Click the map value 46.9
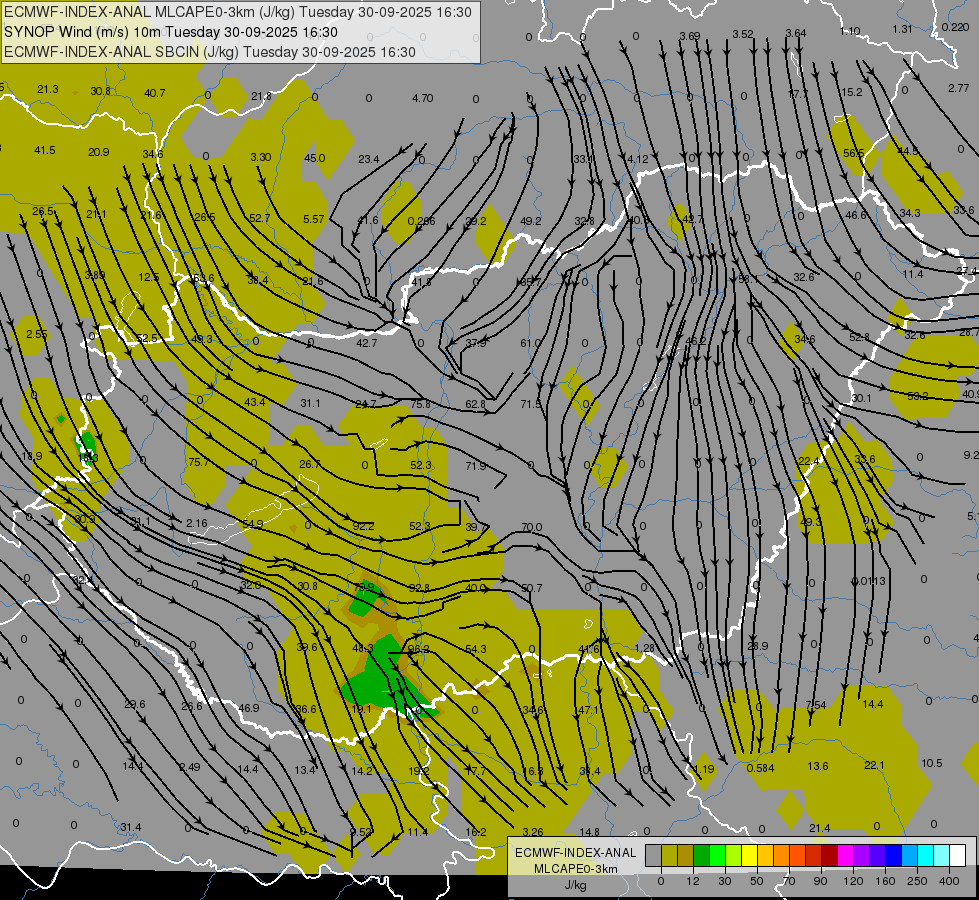 [x=248, y=708]
